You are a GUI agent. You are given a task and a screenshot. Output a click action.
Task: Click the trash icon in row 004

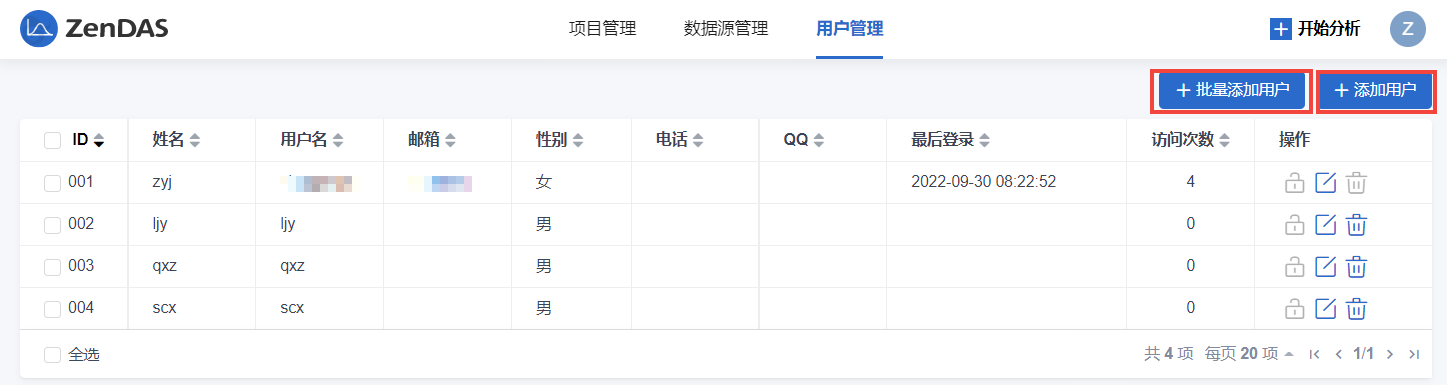(1356, 309)
